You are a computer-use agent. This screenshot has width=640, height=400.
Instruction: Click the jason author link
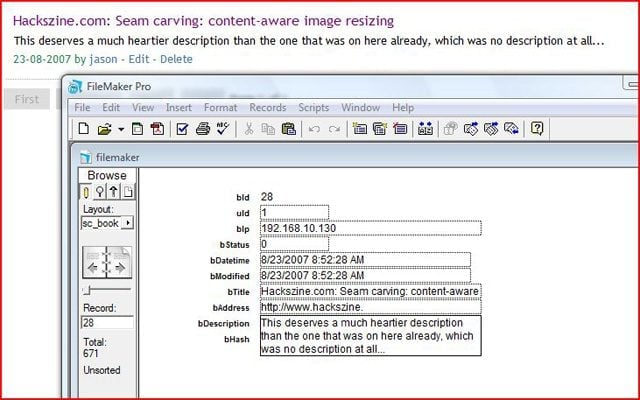(103, 59)
